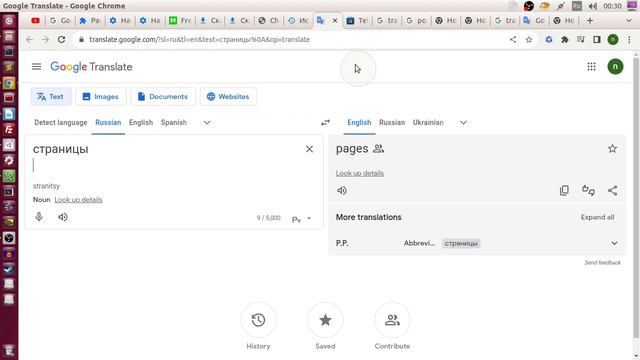The height and width of the screenshot is (360, 640).
Task: Open a new browser tab
Action: pyautogui.click(x=589, y=20)
